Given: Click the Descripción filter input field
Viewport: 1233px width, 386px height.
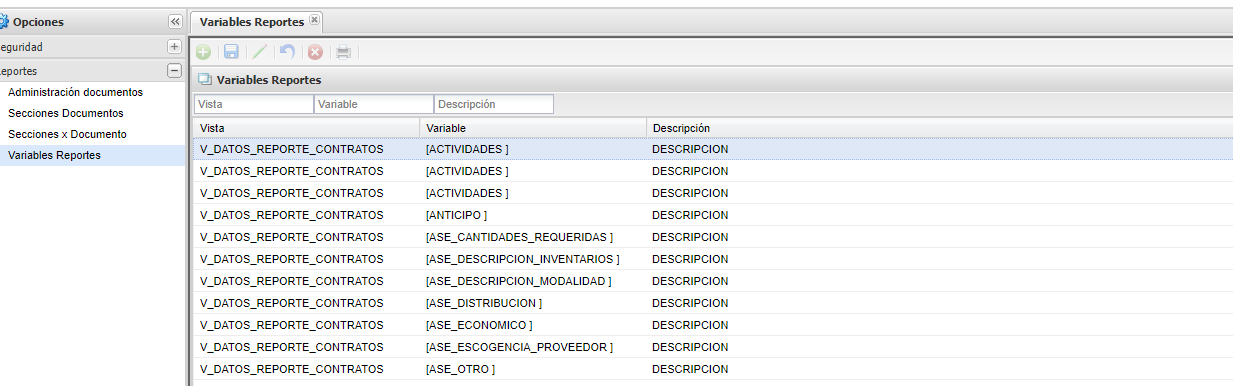Looking at the screenshot, I should click(x=494, y=104).
